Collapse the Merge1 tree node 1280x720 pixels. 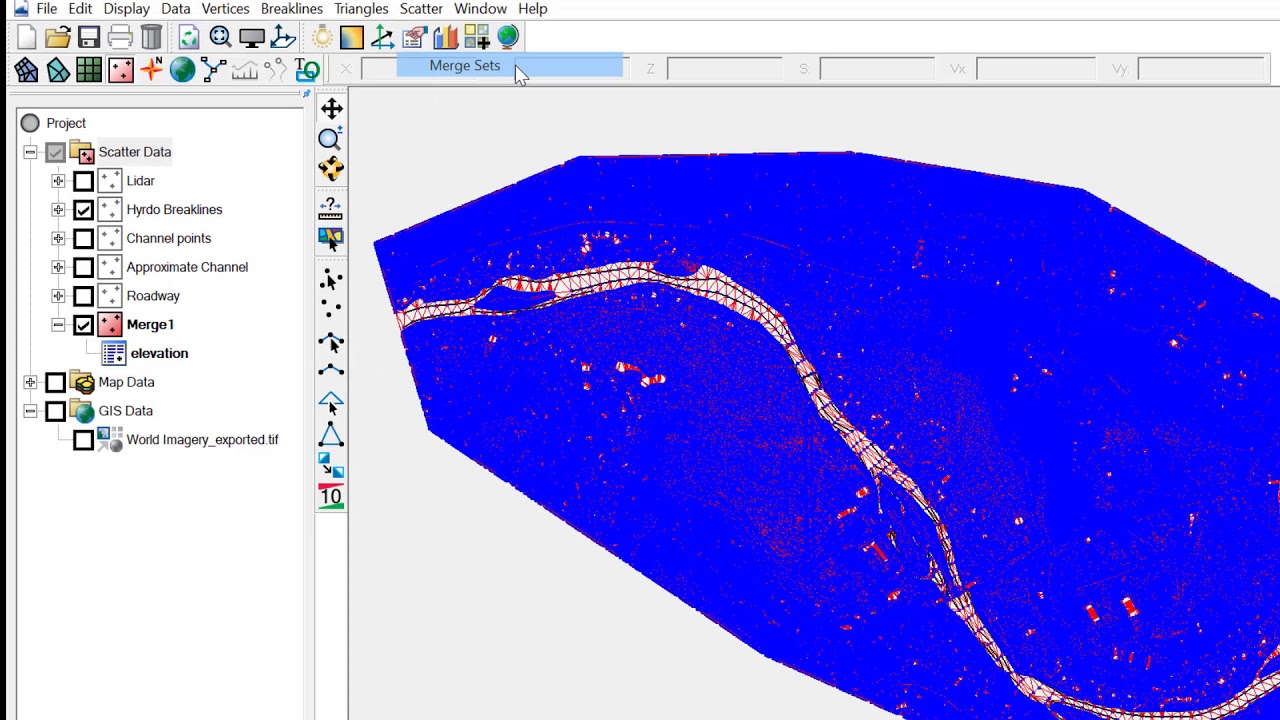pos(58,325)
